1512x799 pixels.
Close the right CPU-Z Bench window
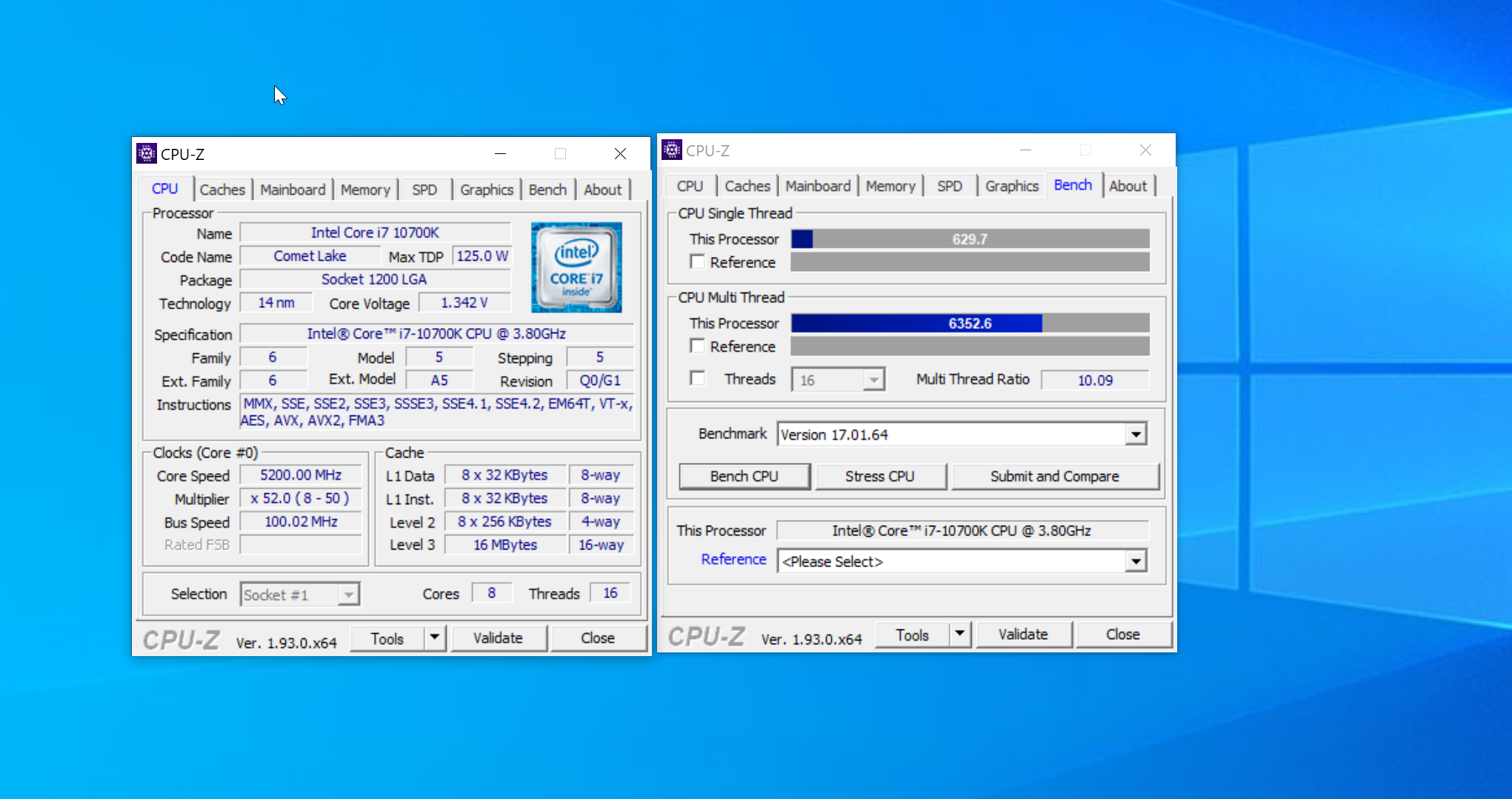(x=1145, y=150)
